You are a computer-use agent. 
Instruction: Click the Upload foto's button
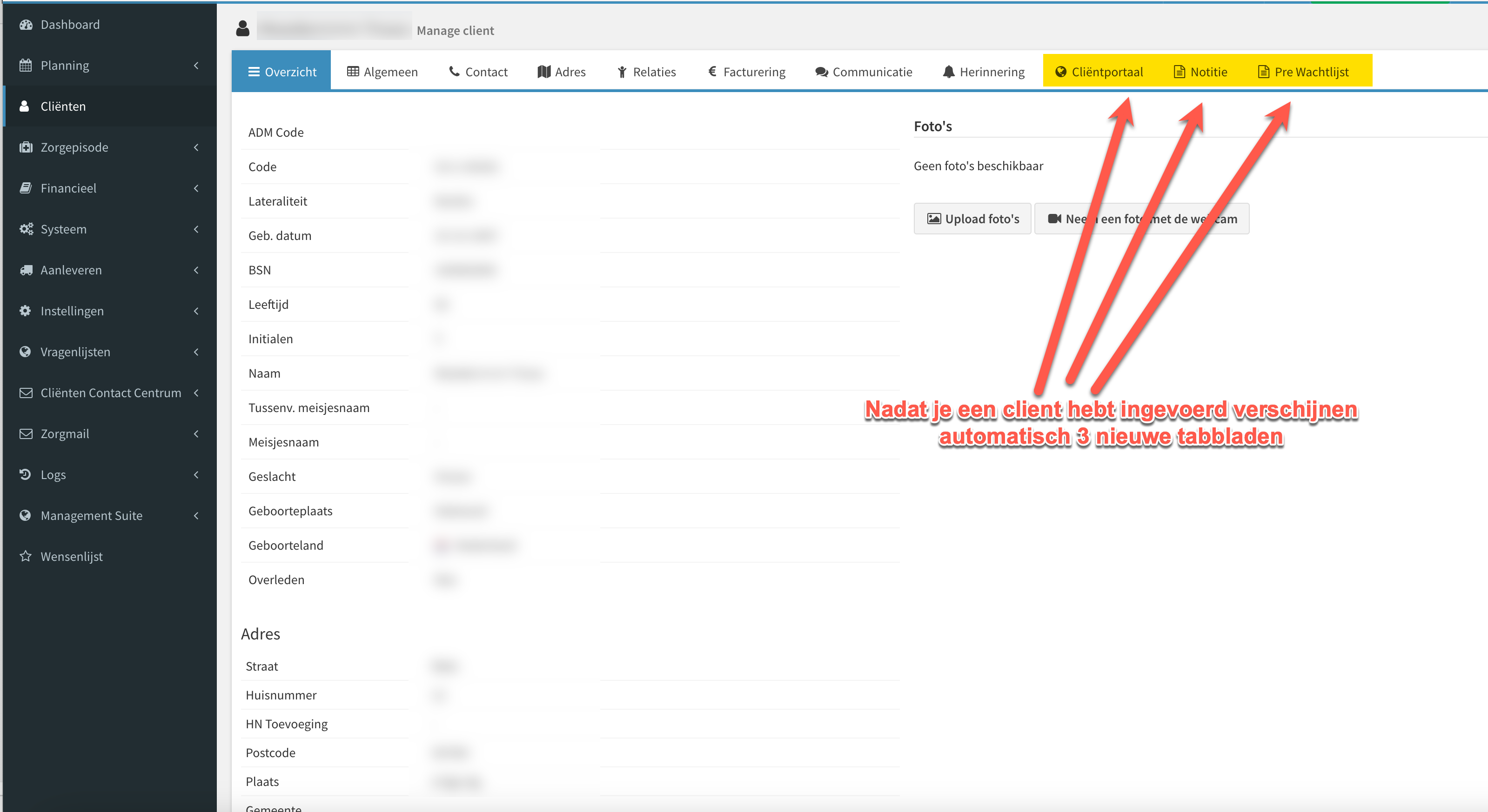973,218
